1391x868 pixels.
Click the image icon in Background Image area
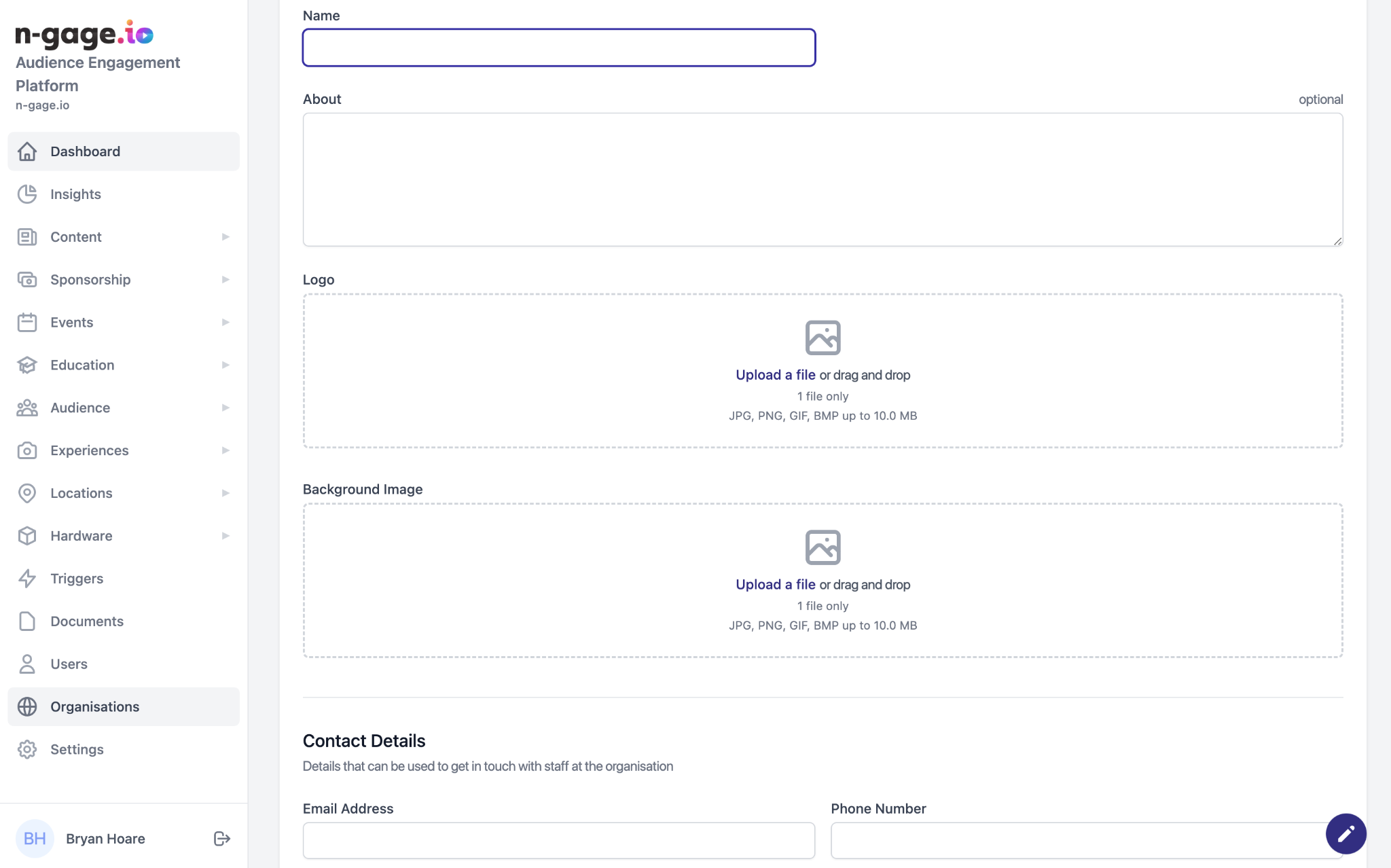point(823,547)
